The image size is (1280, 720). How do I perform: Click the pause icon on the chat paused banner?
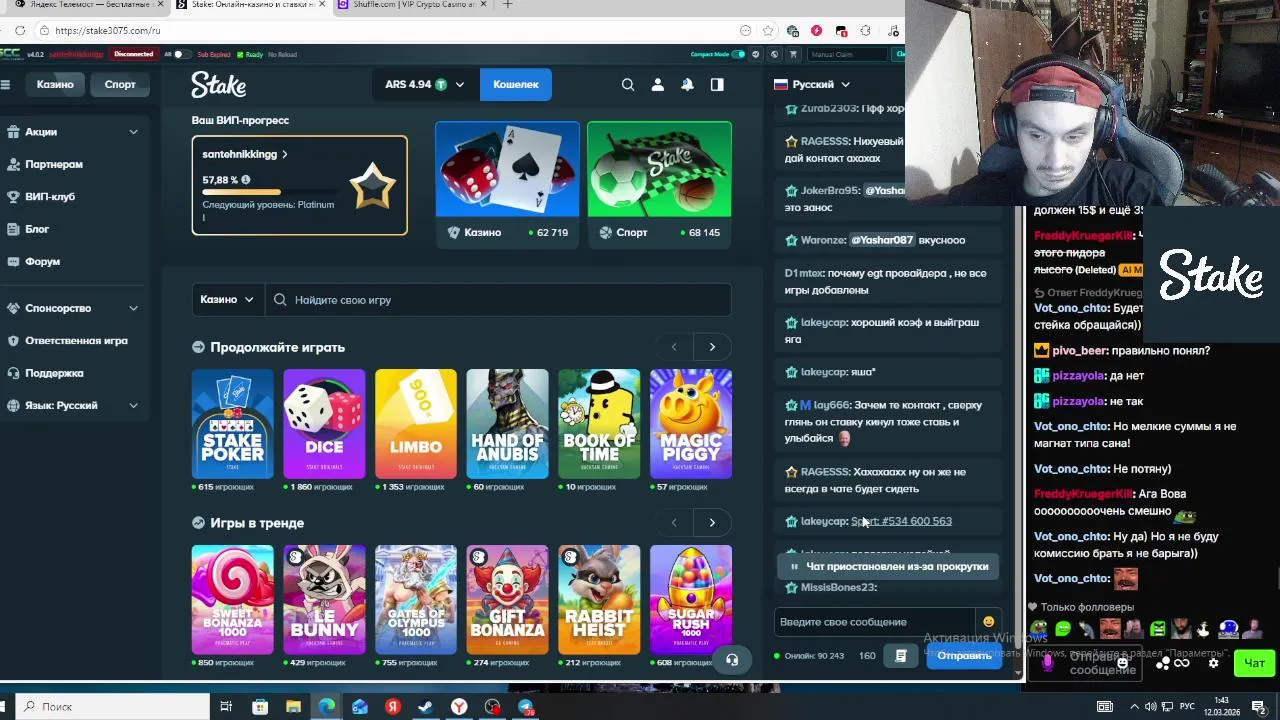[x=794, y=566]
